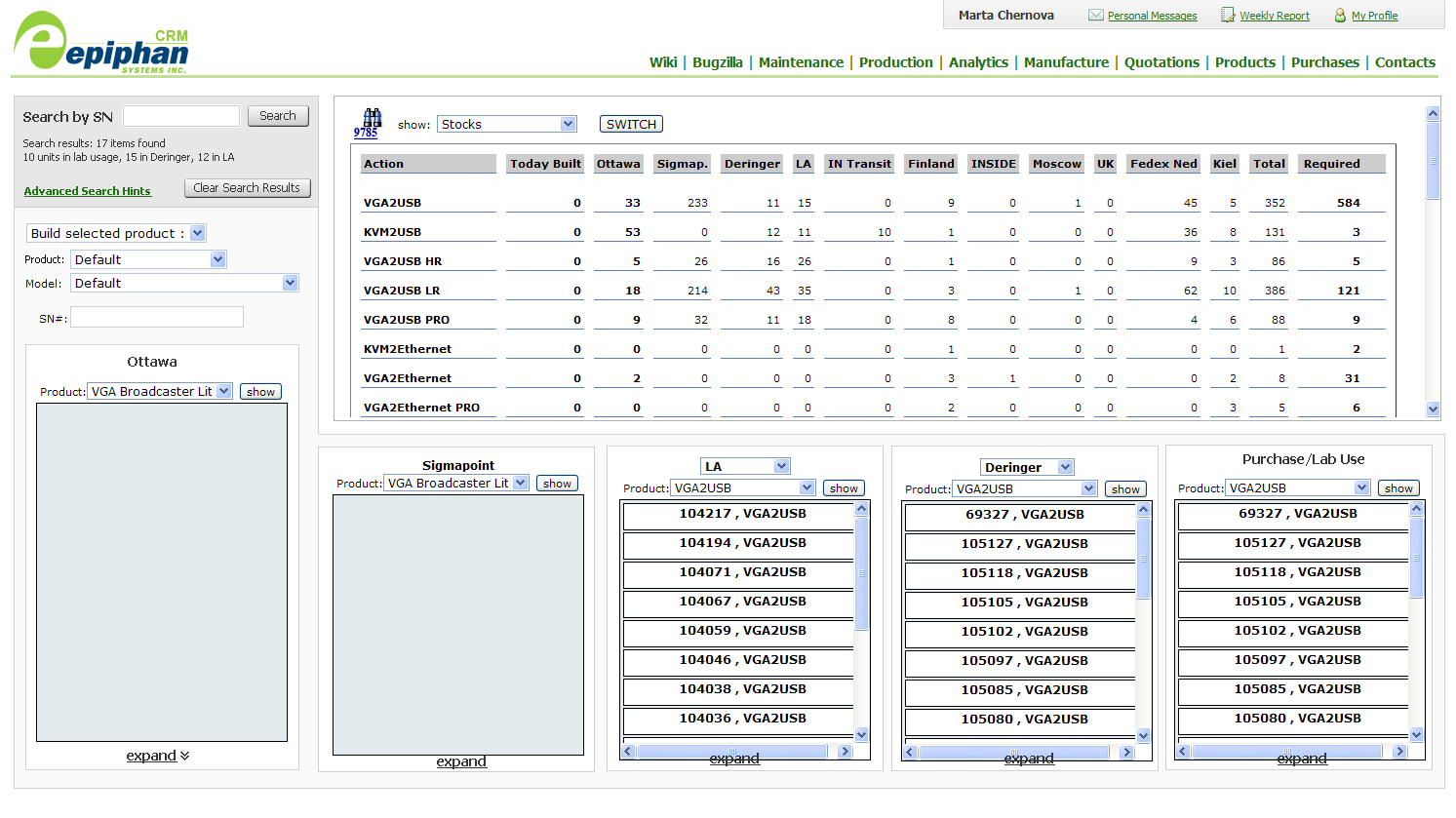Image resolution: width=1456 pixels, height=818 pixels.
Task: Click the scroll-down arrow of the stocks table
Action: [x=1433, y=409]
